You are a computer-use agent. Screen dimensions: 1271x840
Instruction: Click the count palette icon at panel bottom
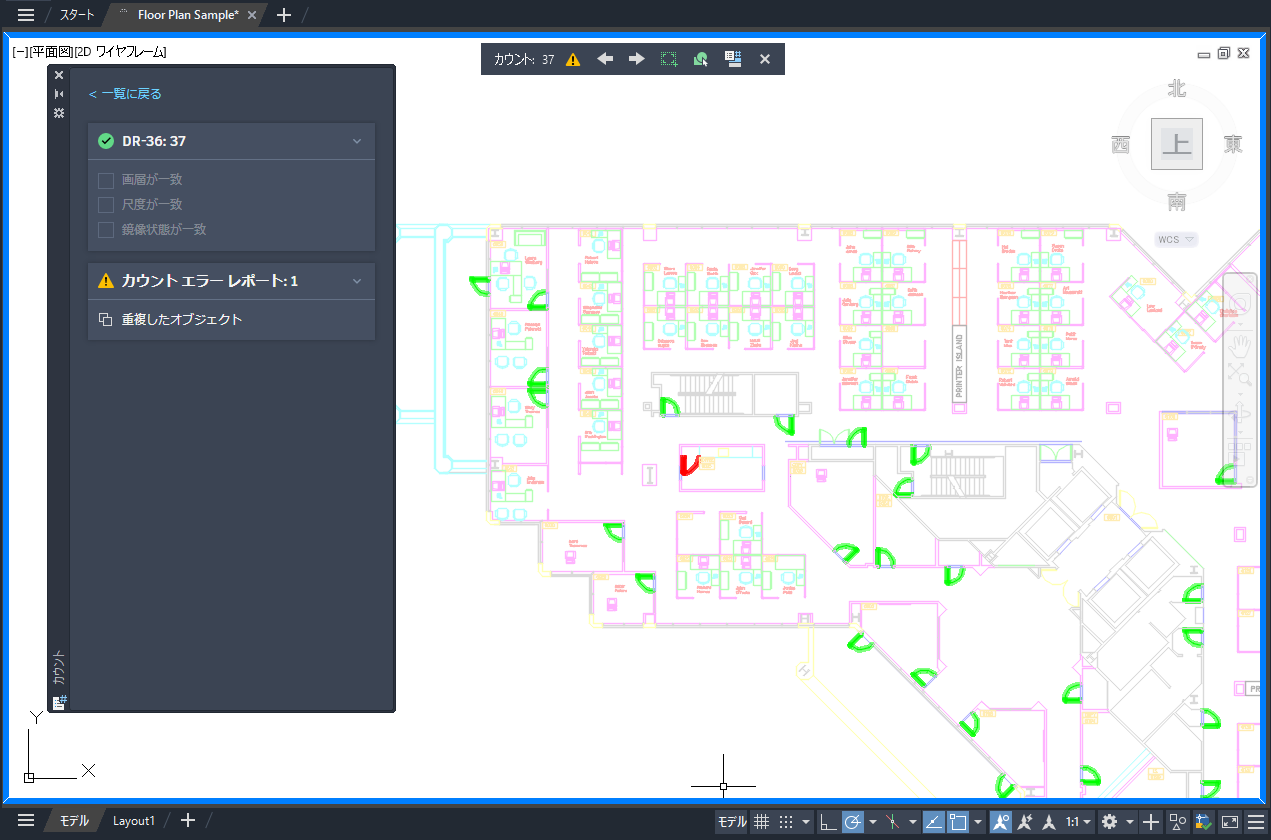tap(59, 702)
